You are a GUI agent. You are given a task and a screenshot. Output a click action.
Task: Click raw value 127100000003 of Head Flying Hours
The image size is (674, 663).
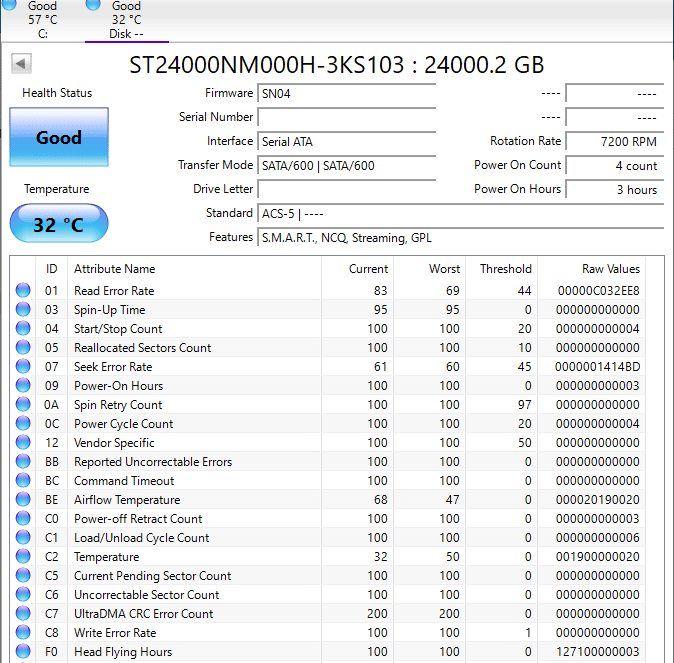point(597,652)
